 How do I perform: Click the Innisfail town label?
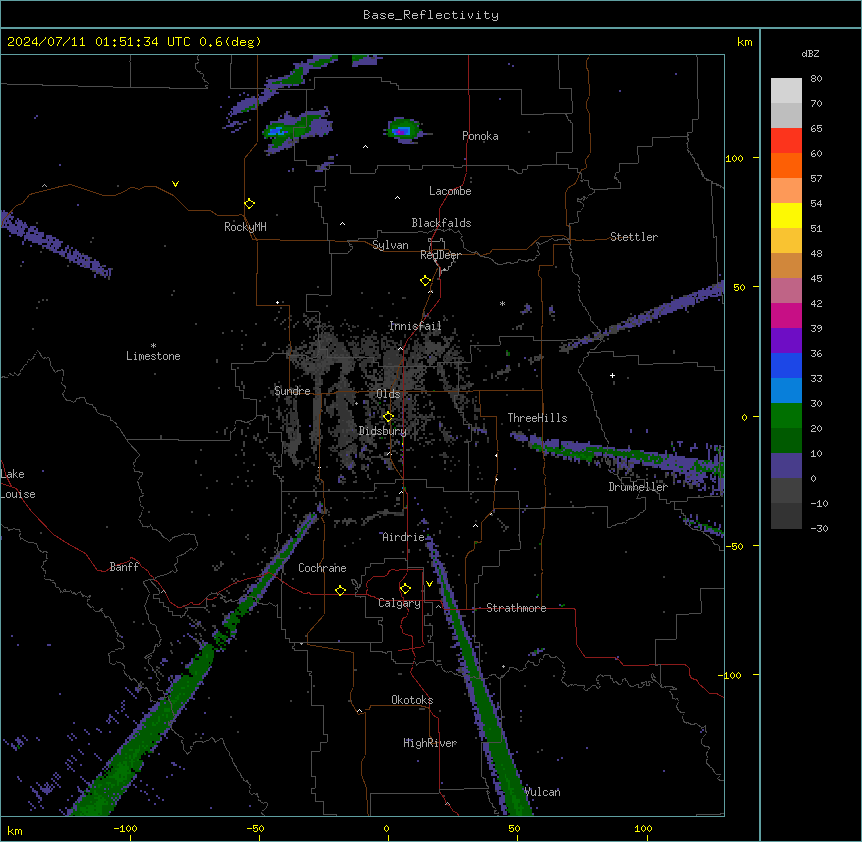[415, 326]
